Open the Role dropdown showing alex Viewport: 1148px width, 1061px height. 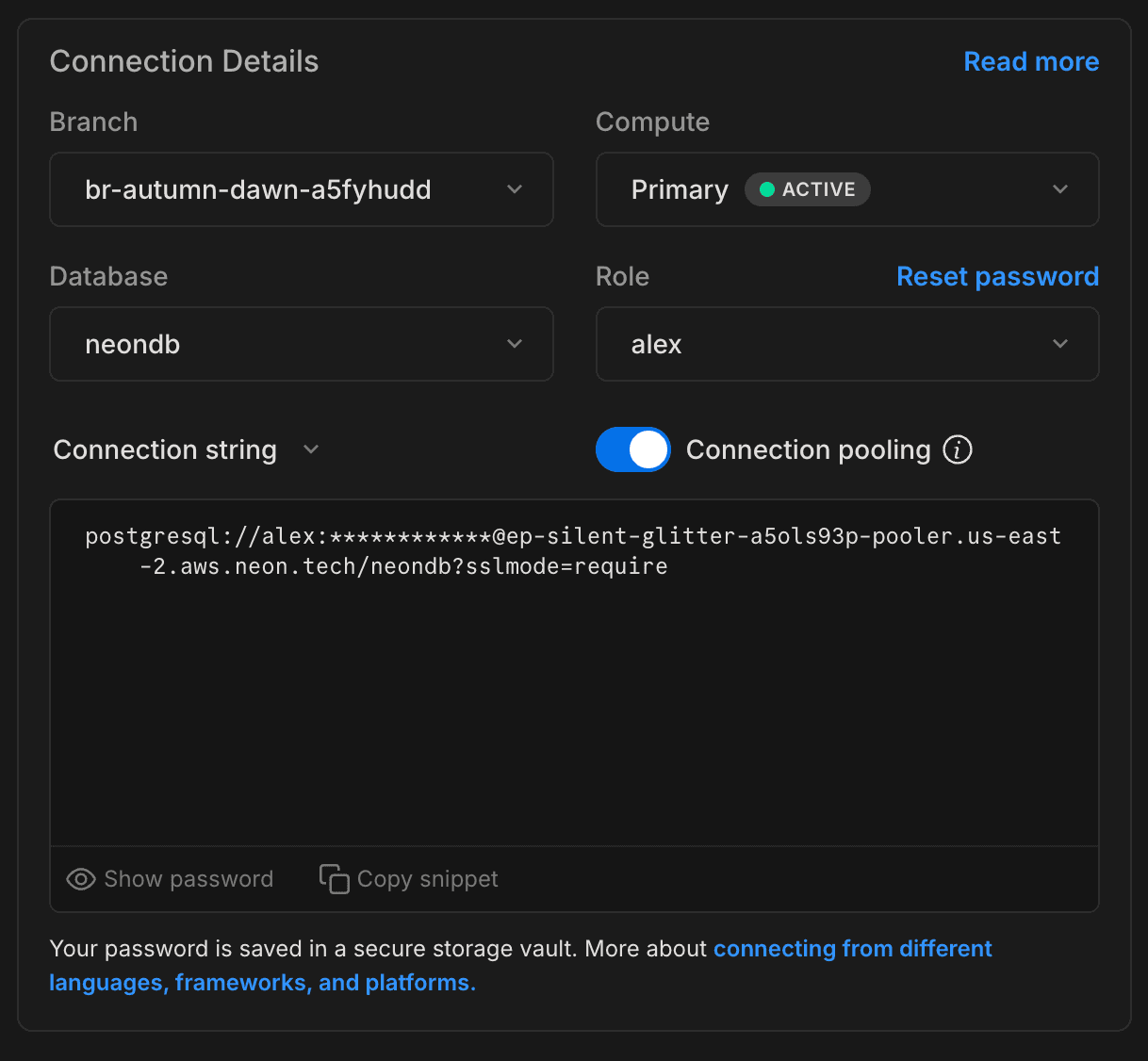point(846,344)
